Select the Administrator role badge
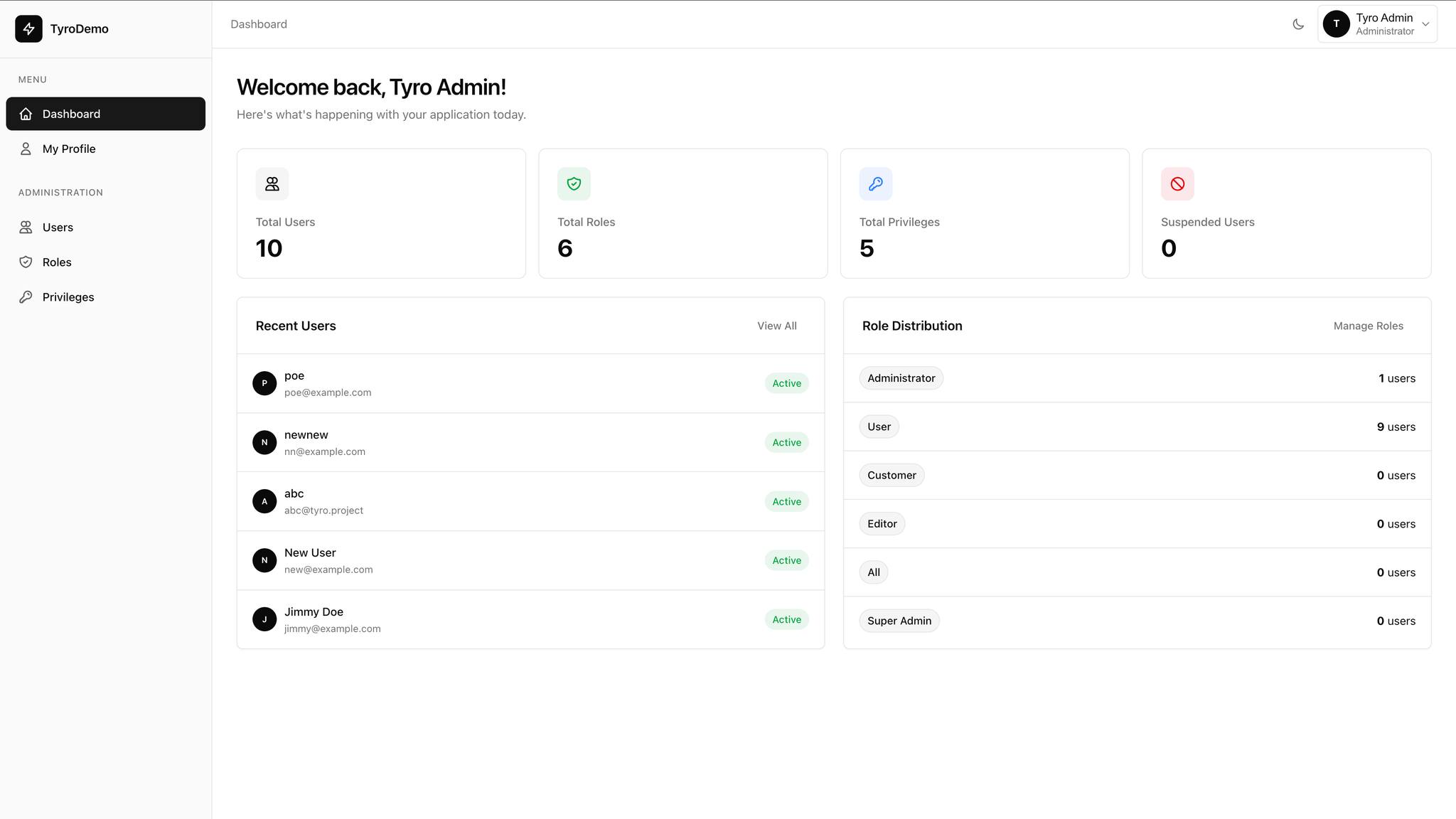The width and height of the screenshot is (1456, 819). tap(901, 378)
